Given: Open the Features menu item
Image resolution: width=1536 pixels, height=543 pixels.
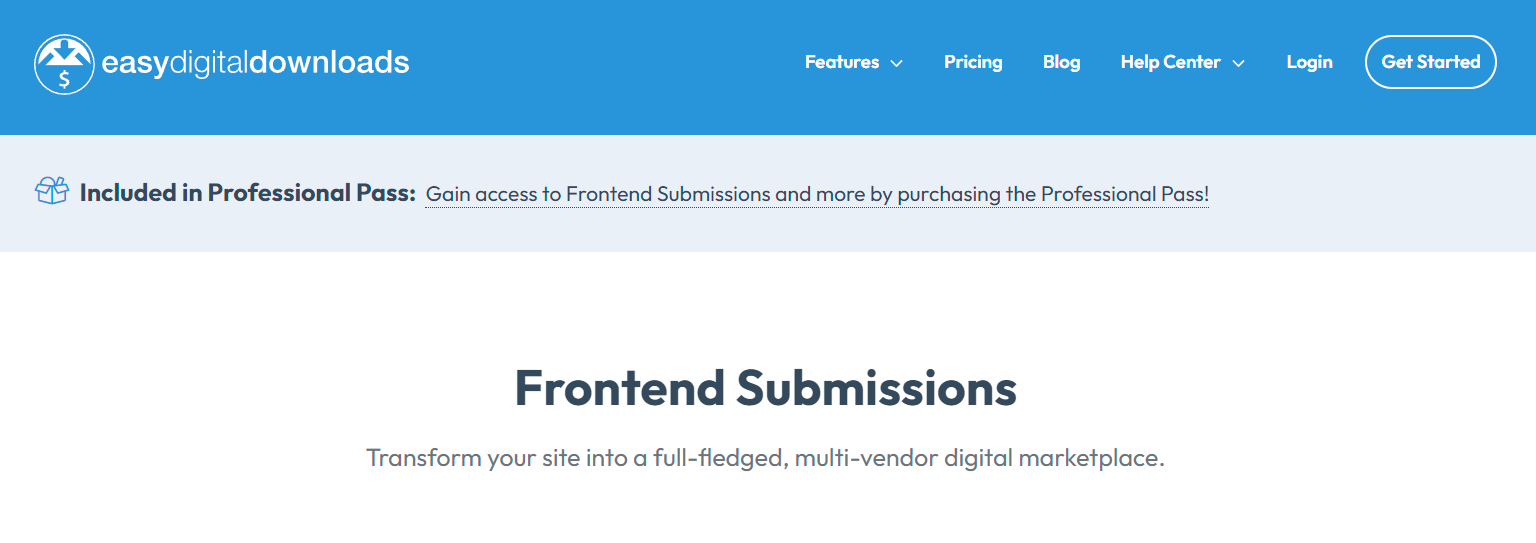Looking at the screenshot, I should coord(842,62).
